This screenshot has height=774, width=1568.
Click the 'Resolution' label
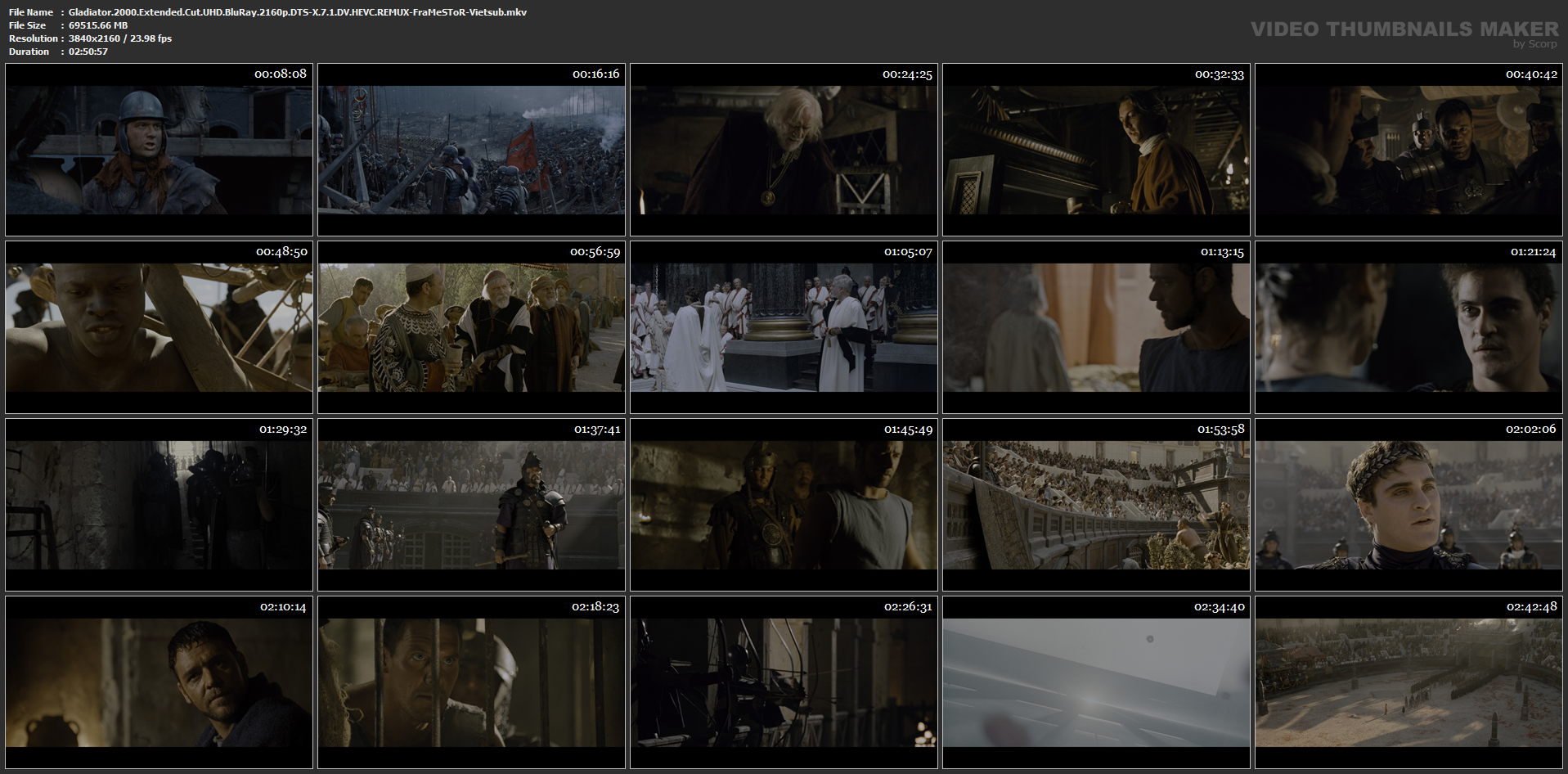(34, 38)
